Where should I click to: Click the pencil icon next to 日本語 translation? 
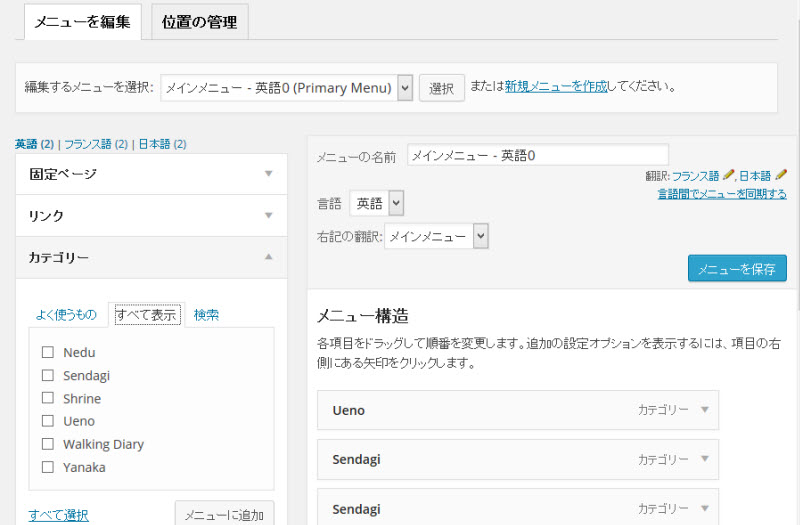tap(781, 175)
